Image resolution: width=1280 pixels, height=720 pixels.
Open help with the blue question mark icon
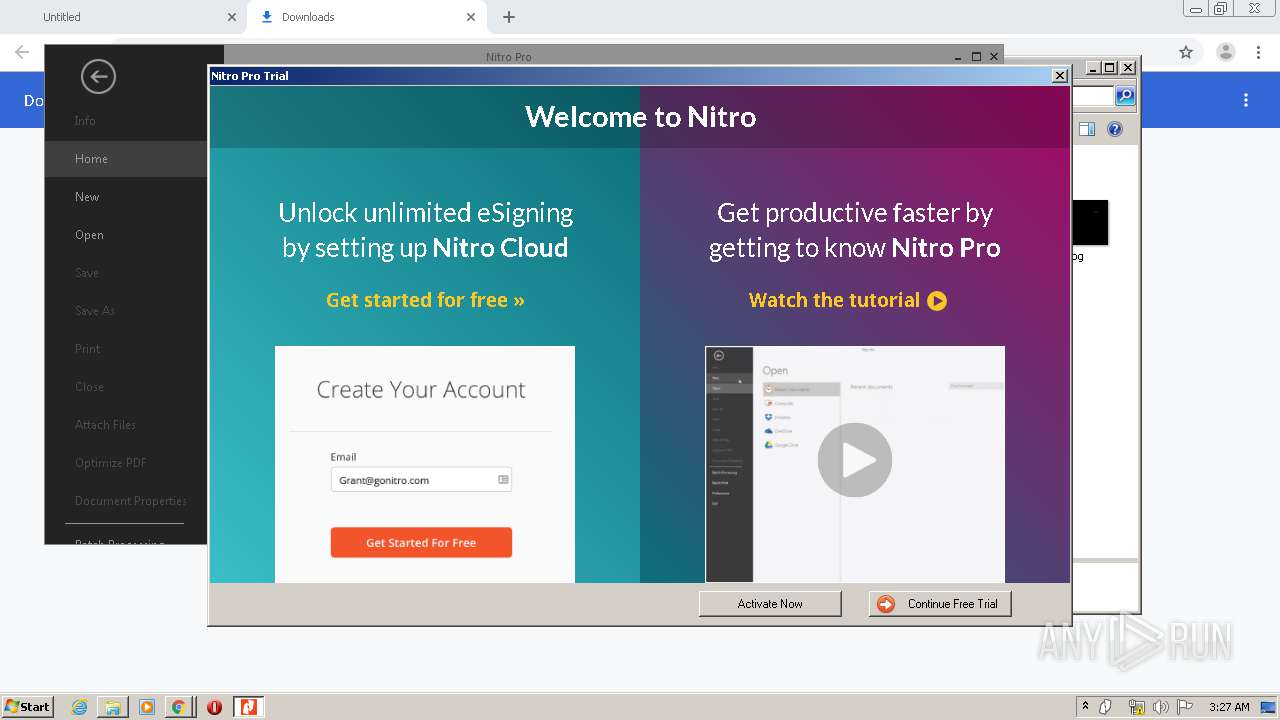1115,129
